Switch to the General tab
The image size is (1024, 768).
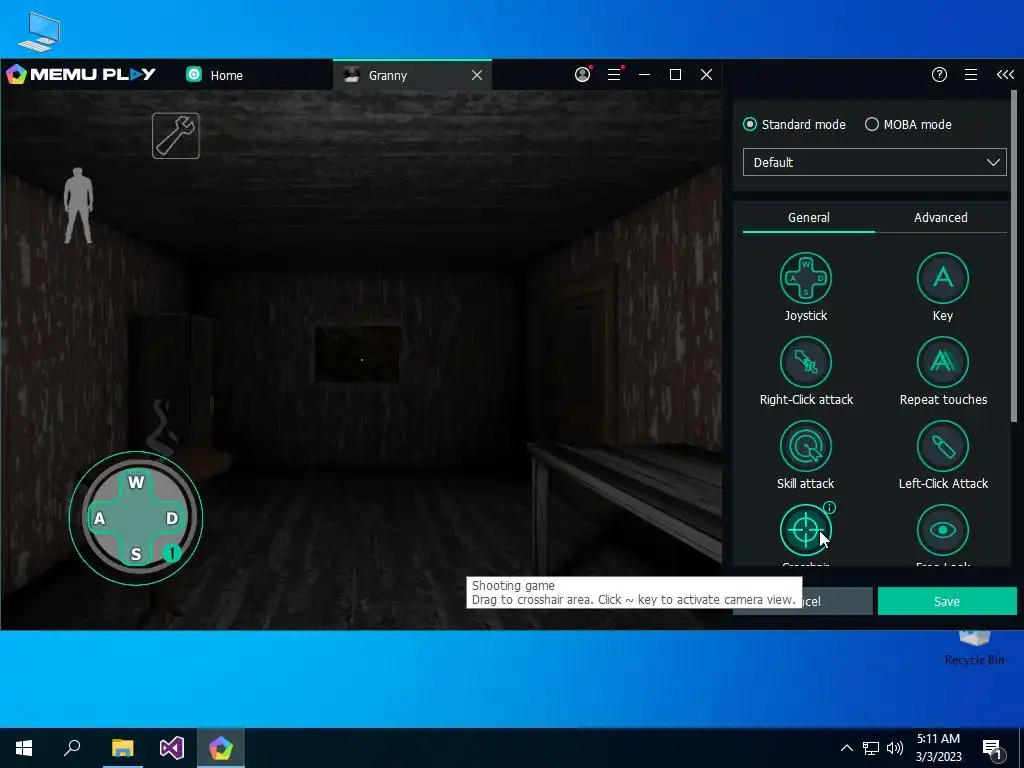click(x=808, y=217)
